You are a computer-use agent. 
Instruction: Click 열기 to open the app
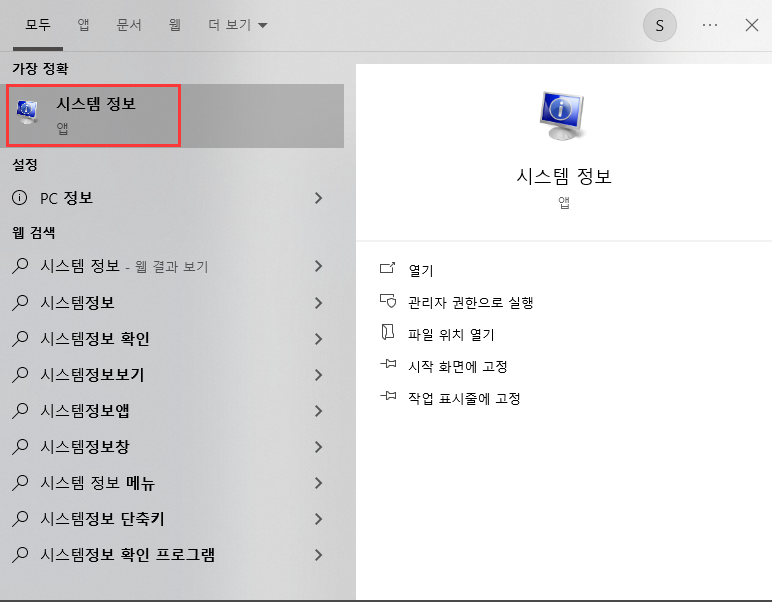pos(421,270)
